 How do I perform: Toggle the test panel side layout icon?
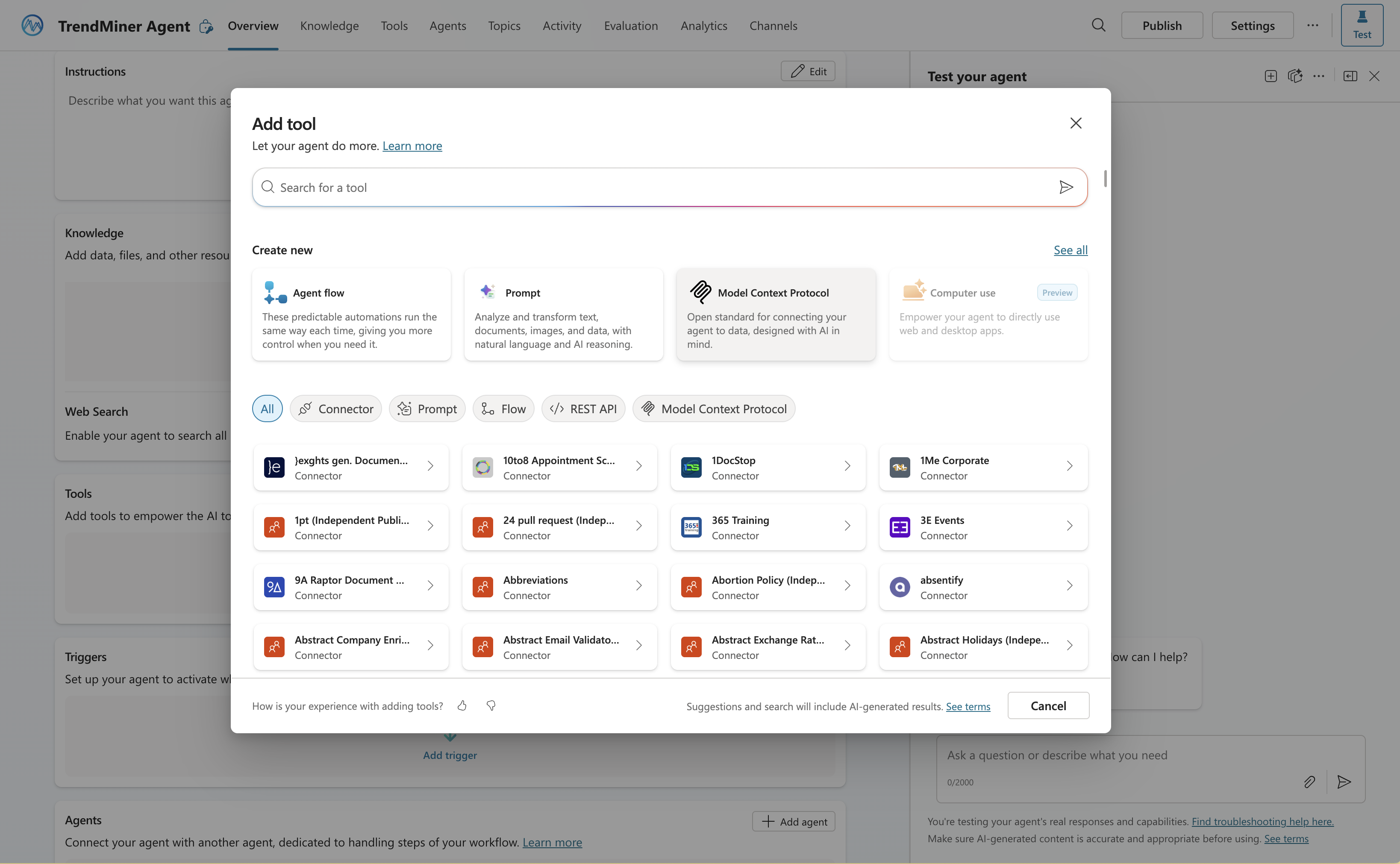1350,76
